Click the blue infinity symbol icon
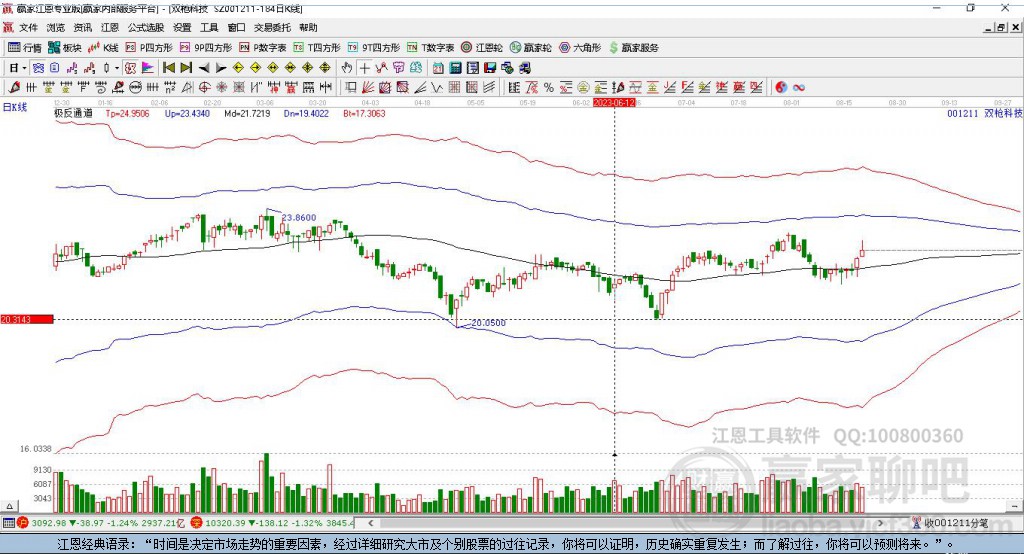 799,87
